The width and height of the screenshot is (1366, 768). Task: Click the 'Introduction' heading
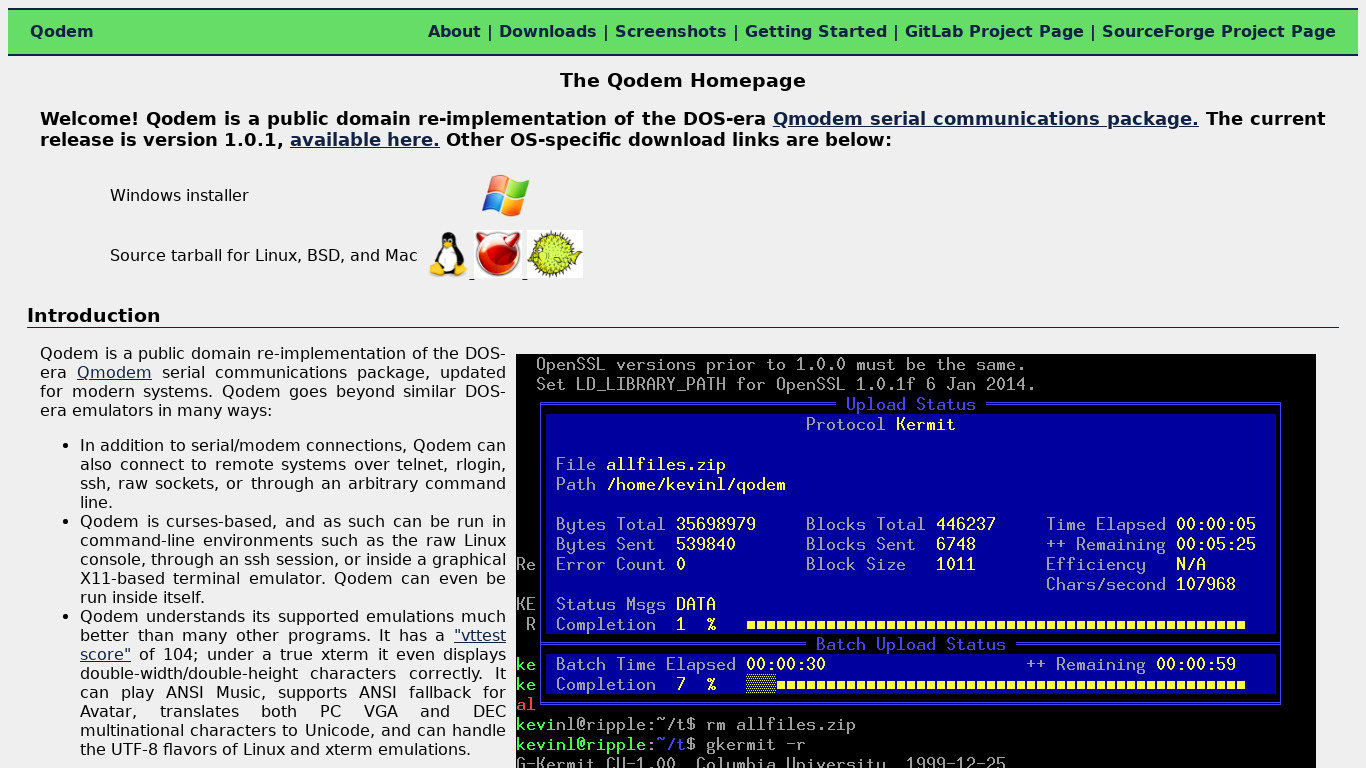click(x=94, y=316)
